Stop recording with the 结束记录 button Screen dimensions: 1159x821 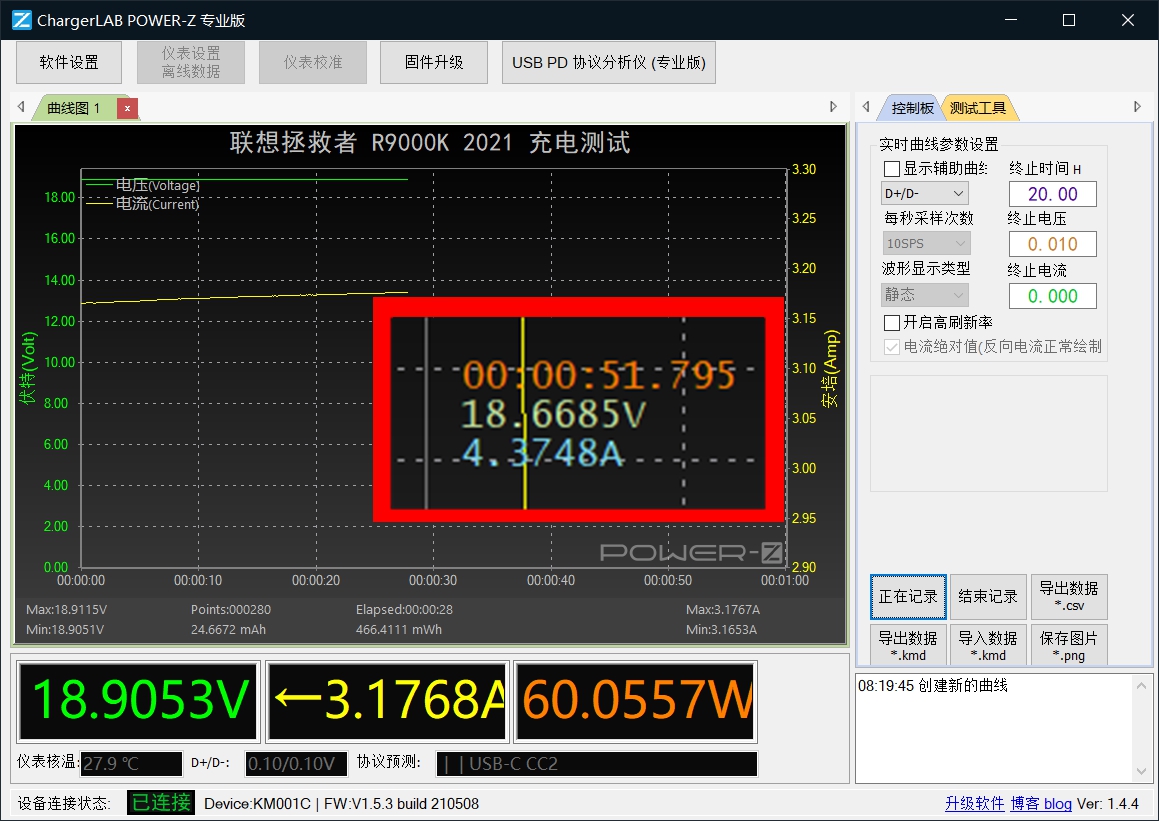pyautogui.click(x=988, y=596)
